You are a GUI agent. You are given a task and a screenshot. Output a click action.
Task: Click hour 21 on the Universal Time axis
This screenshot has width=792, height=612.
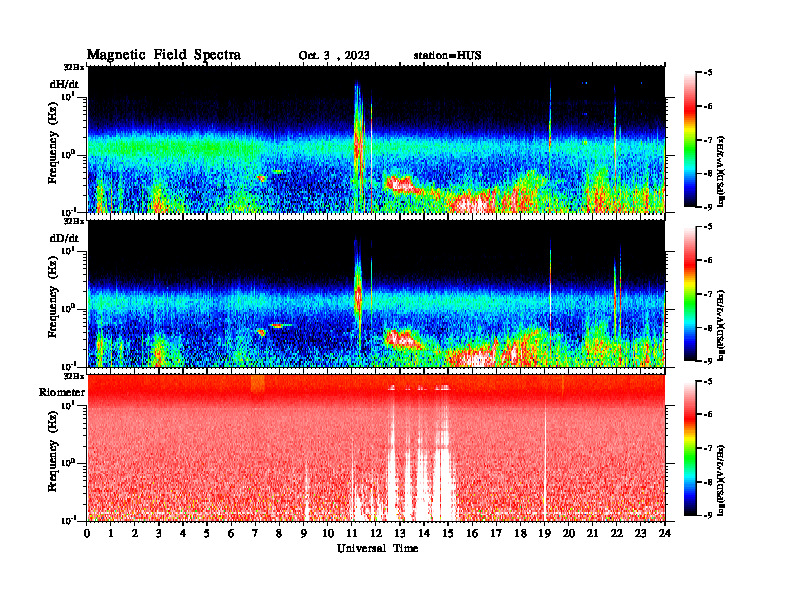592,533
